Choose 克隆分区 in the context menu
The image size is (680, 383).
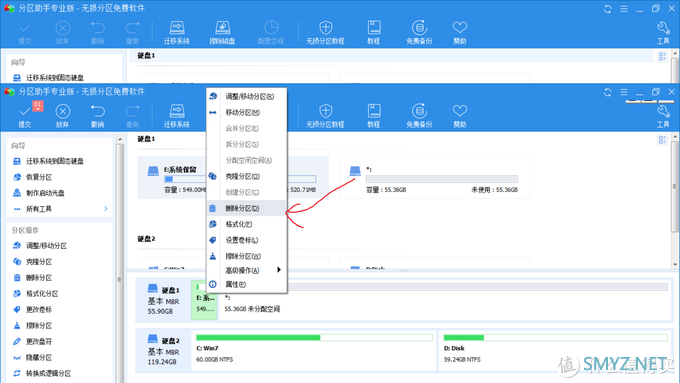coord(246,176)
